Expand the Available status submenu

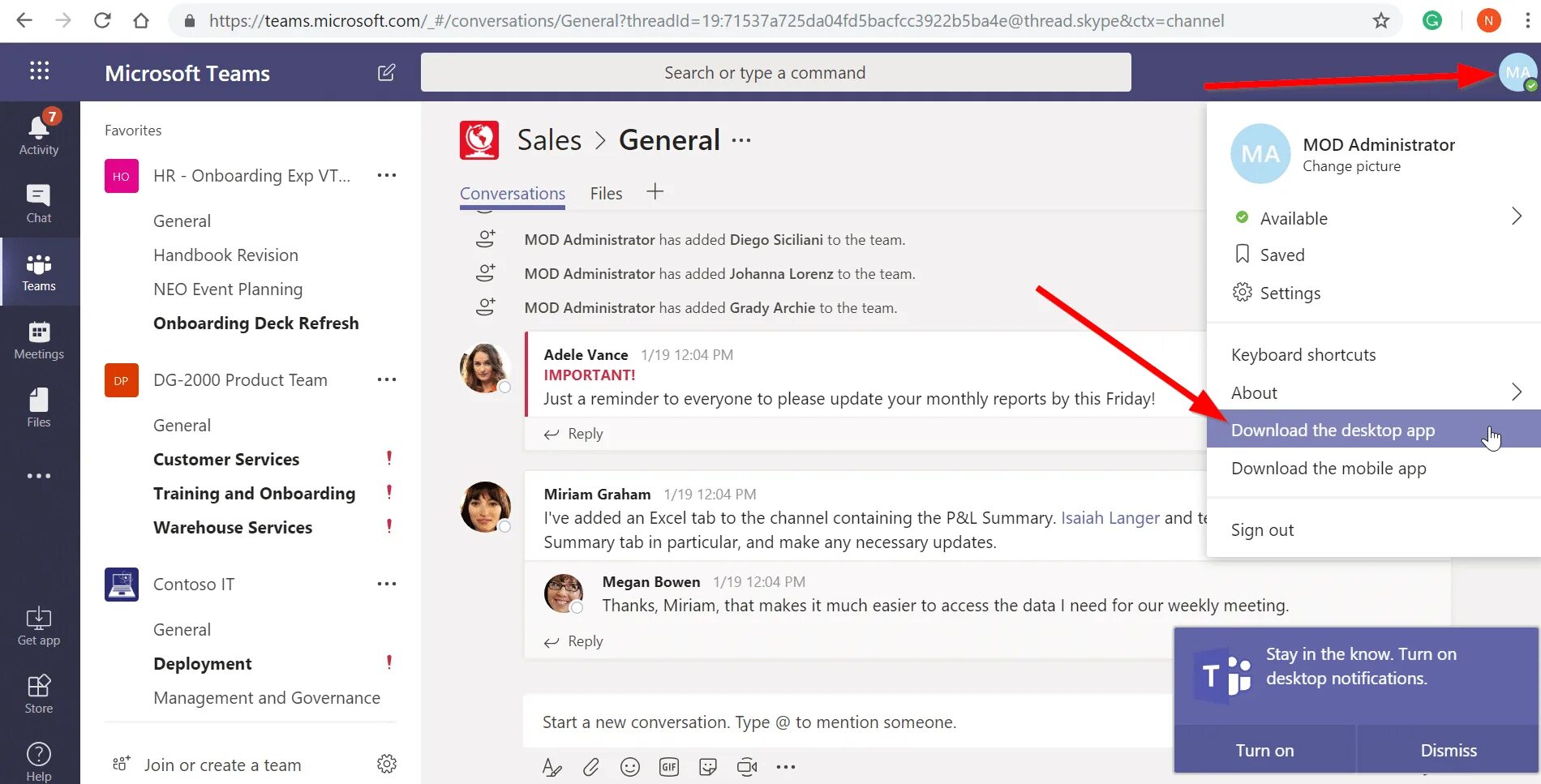pyautogui.click(x=1516, y=216)
